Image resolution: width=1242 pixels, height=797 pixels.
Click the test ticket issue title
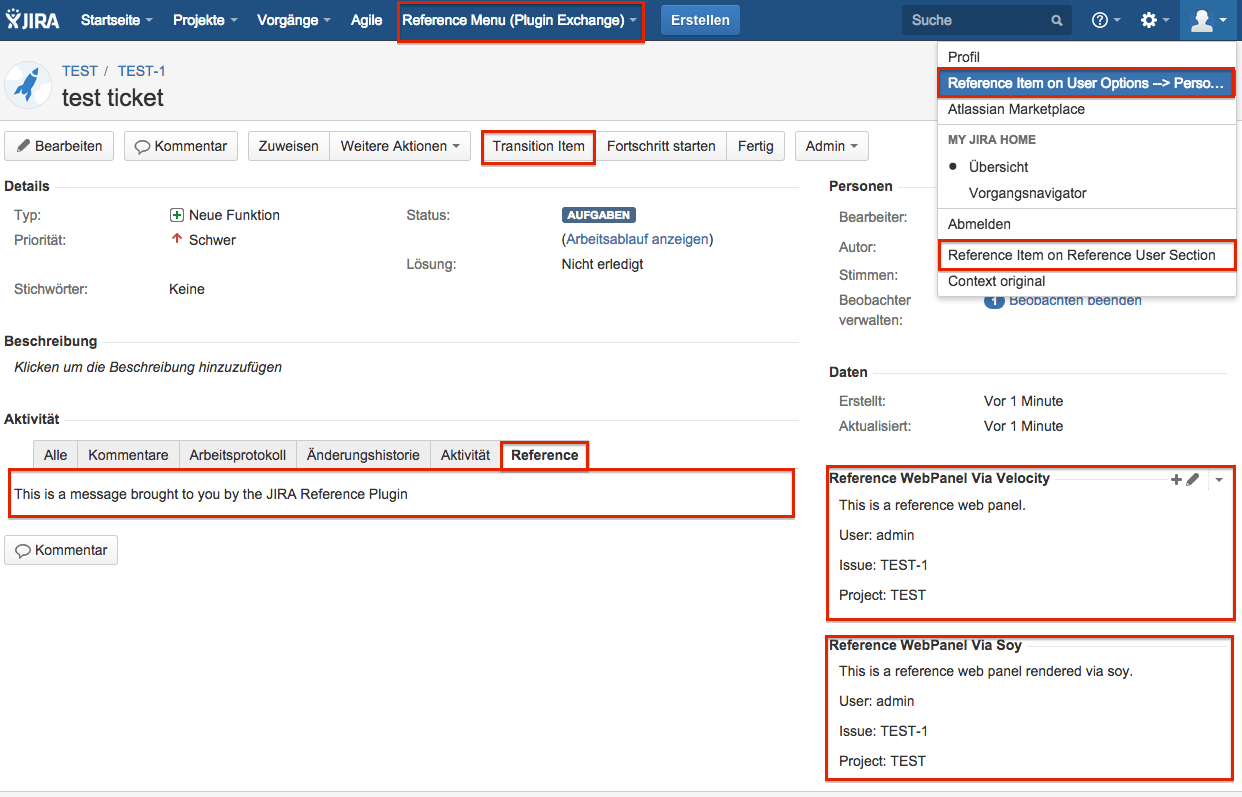(113, 97)
